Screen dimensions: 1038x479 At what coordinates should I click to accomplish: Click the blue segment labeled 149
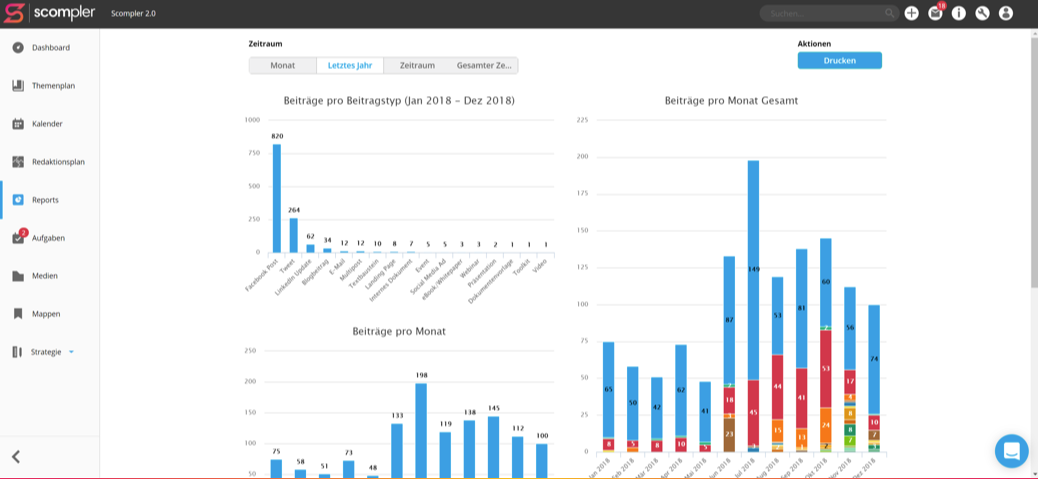753,270
